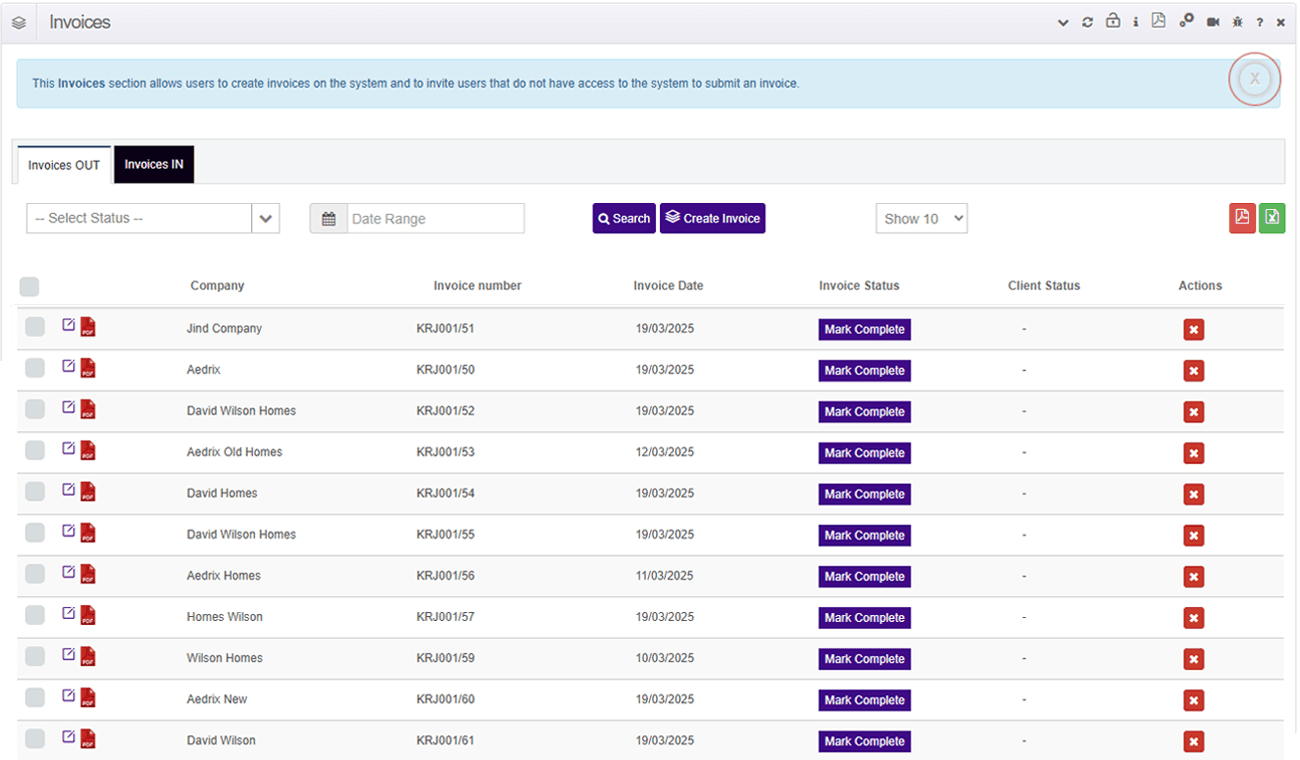Click the video camera icon in the toolbar
Image resolution: width=1300 pixels, height=760 pixels.
pyautogui.click(x=1212, y=21)
